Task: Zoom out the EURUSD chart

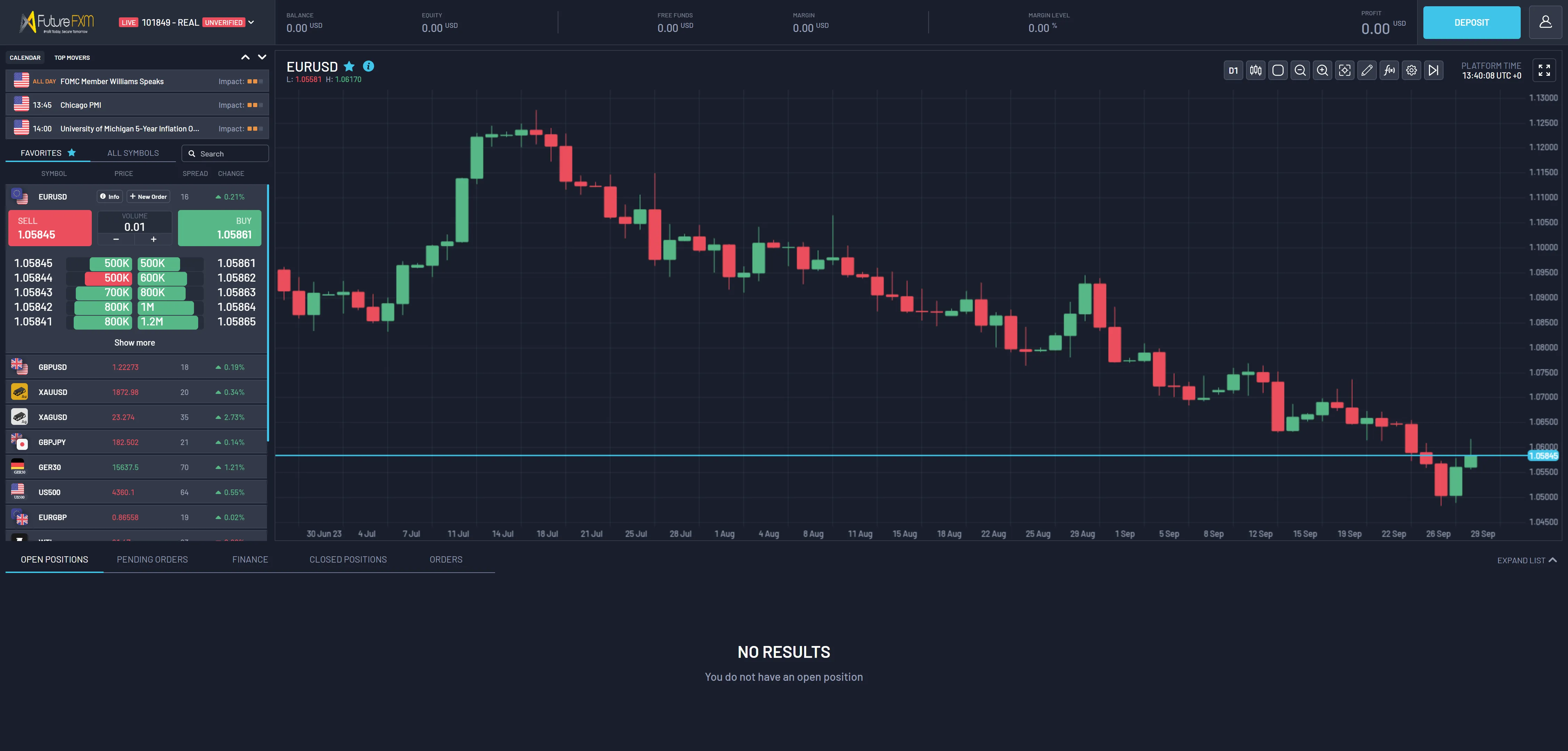Action: [1300, 71]
